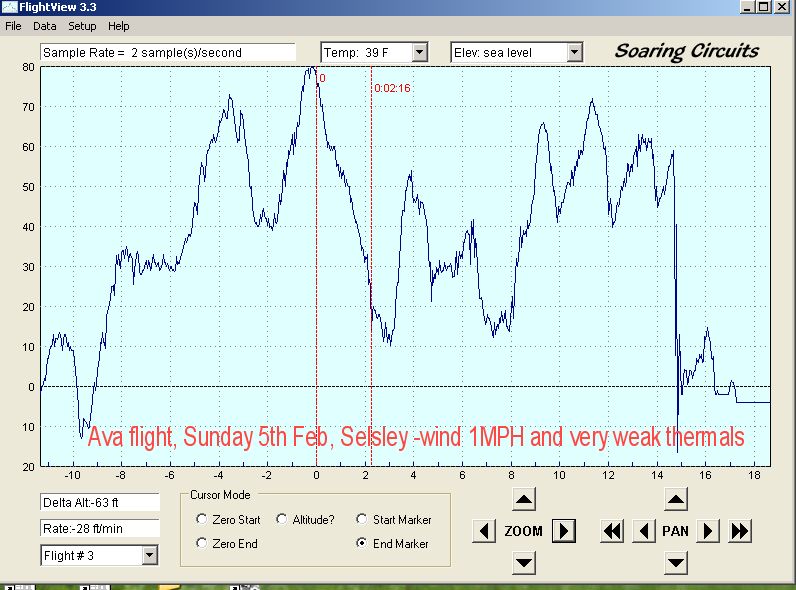
Task: Click the Cursor Mode group label
Action: click(220, 495)
